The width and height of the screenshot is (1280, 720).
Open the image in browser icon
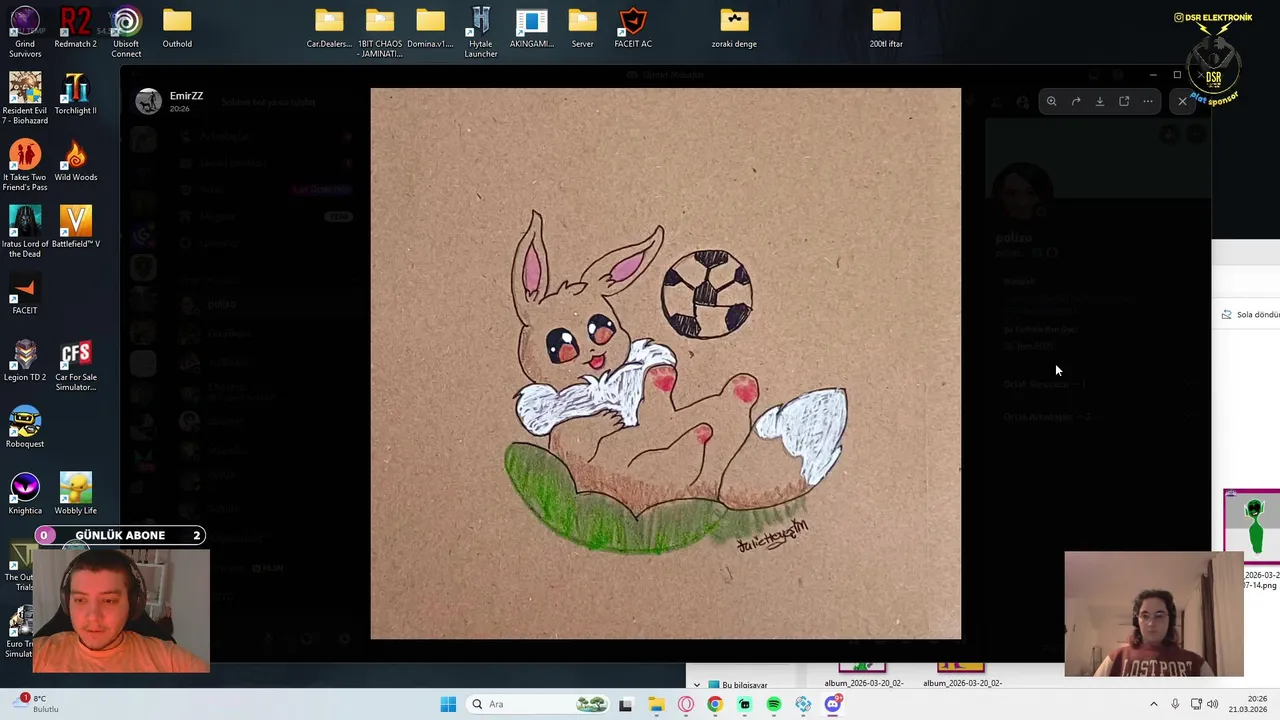click(1124, 101)
